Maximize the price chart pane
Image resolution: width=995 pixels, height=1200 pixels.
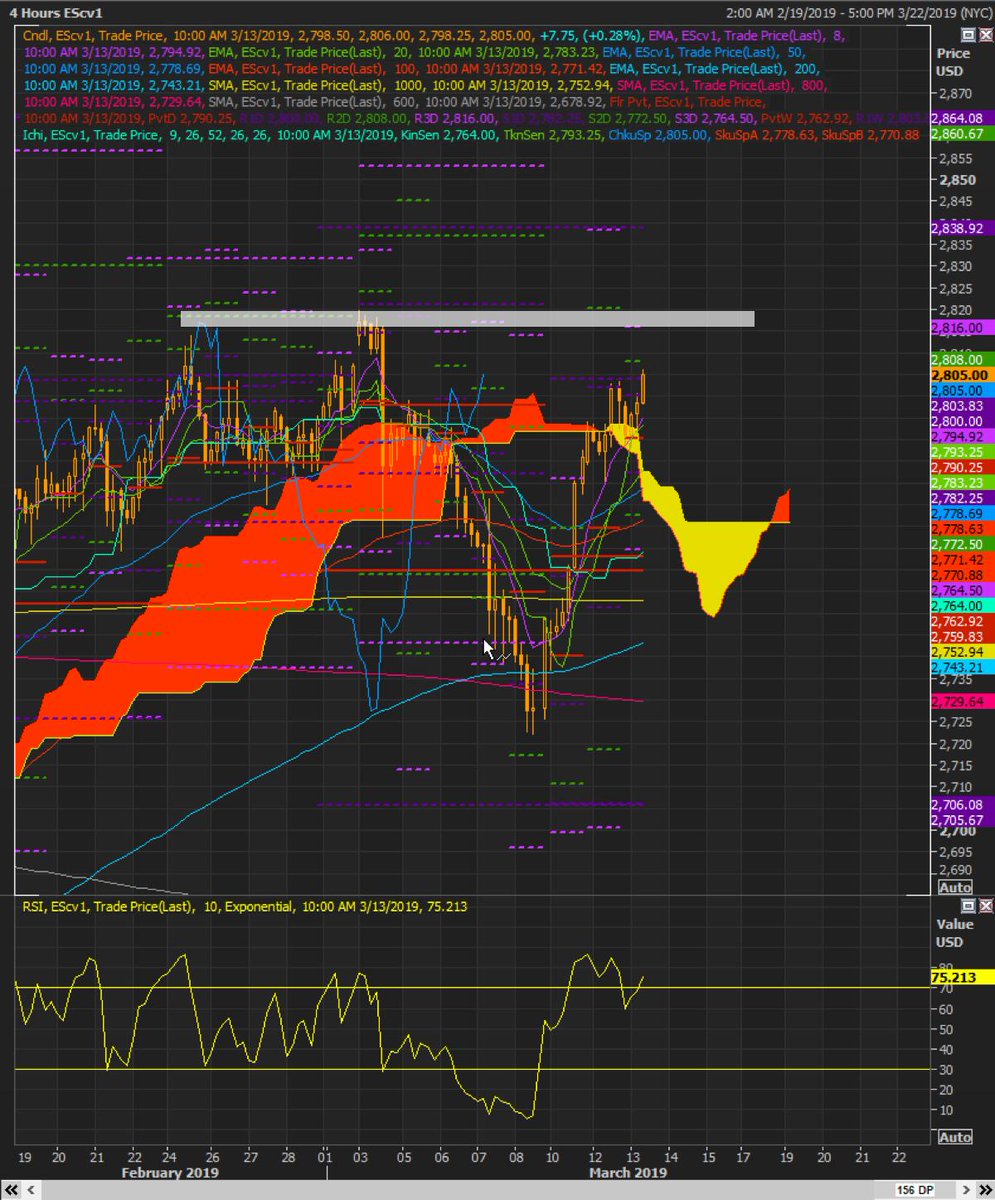pyautogui.click(x=967, y=35)
